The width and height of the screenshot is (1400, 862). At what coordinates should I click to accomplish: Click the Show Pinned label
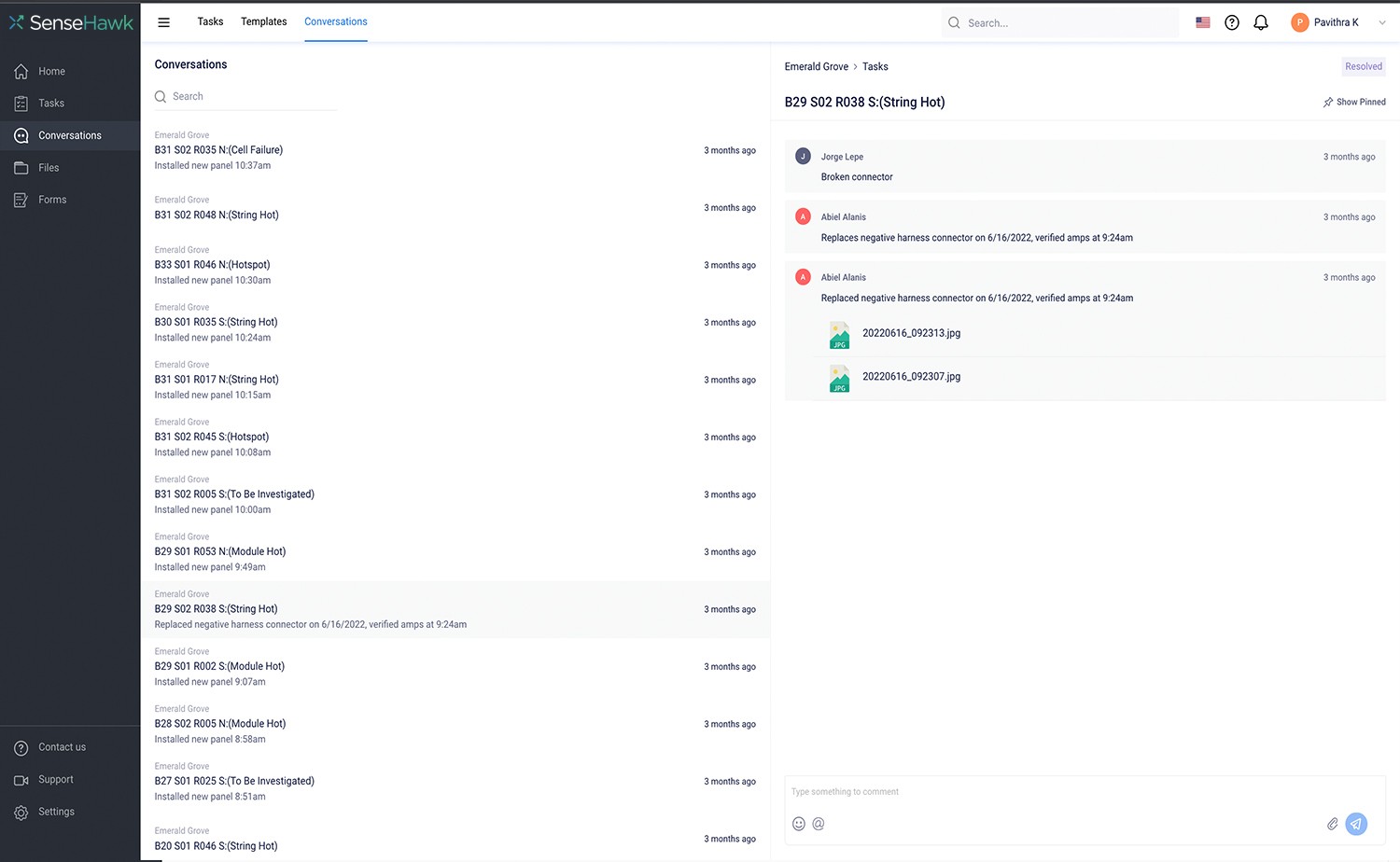click(x=1361, y=103)
